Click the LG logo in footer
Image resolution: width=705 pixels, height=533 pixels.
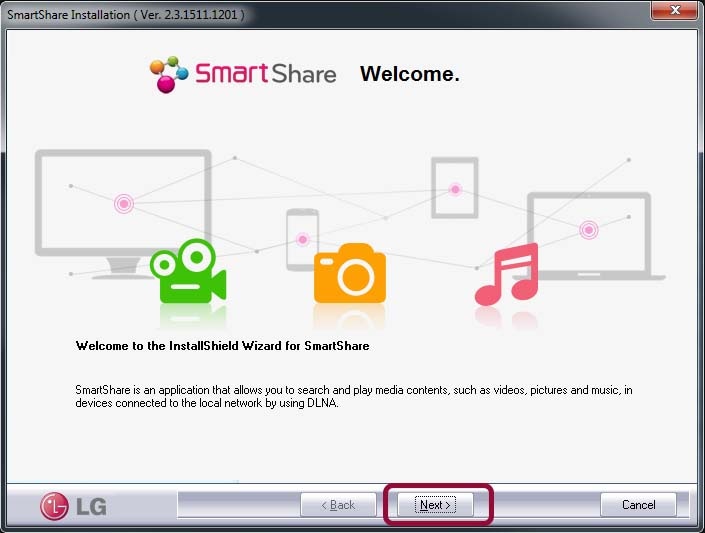click(73, 506)
